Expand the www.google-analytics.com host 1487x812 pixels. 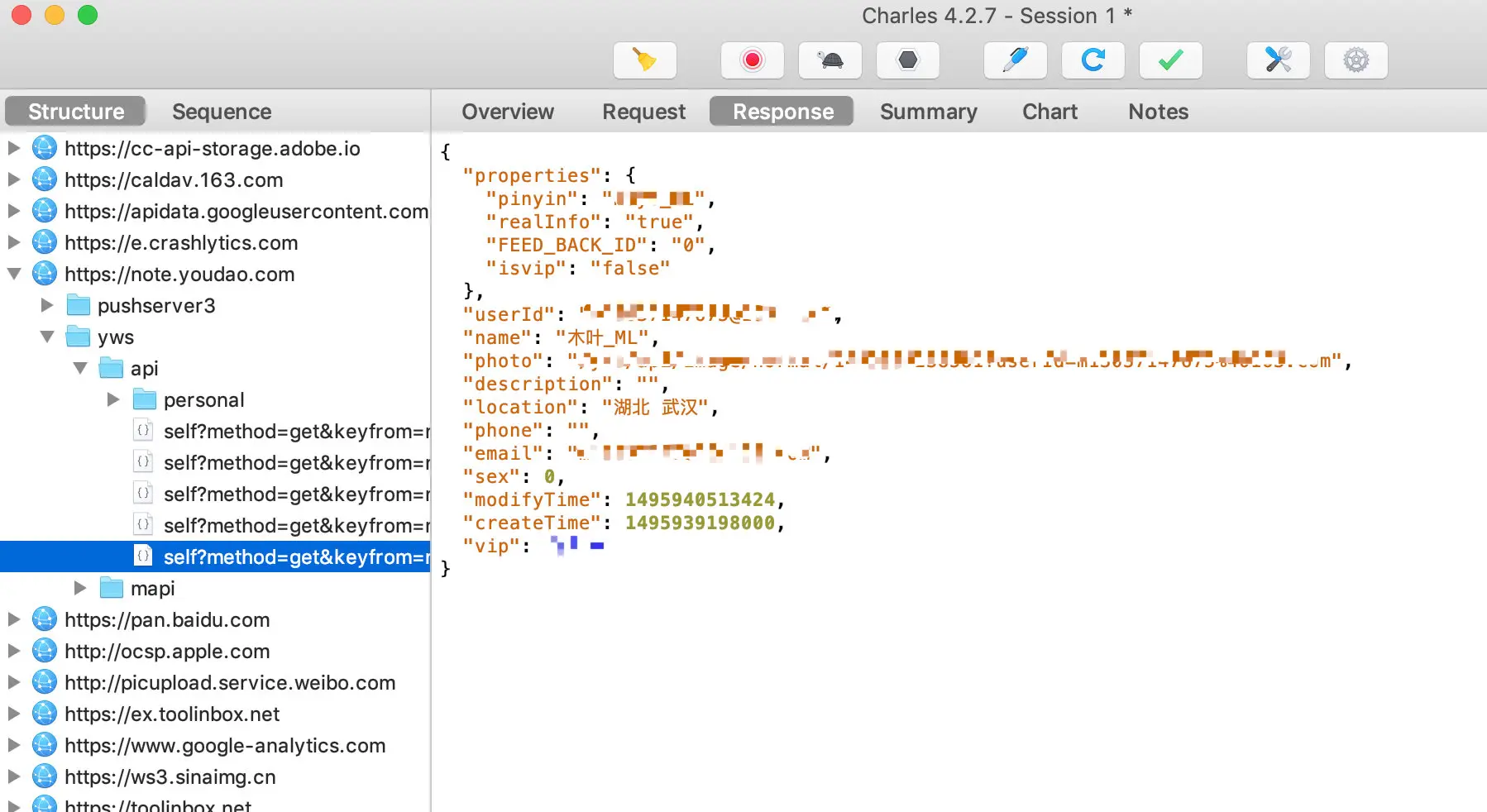14,746
